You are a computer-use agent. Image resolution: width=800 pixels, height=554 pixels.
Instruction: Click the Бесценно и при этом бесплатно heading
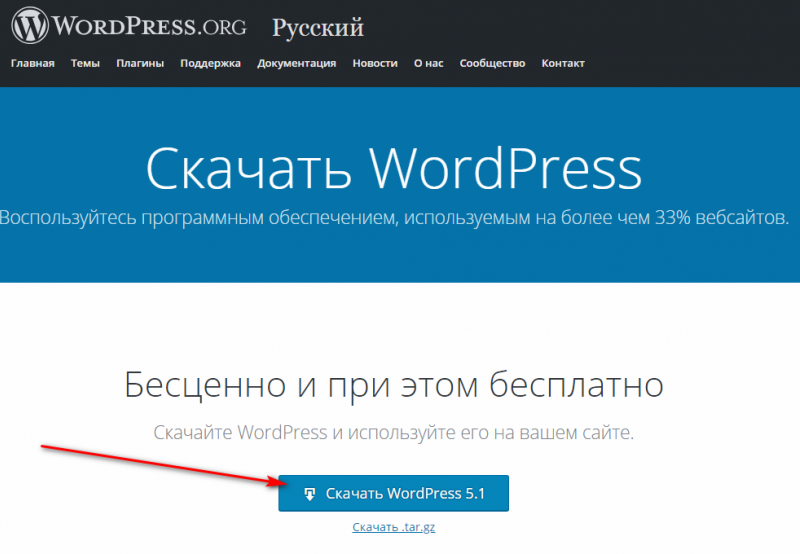click(x=393, y=385)
